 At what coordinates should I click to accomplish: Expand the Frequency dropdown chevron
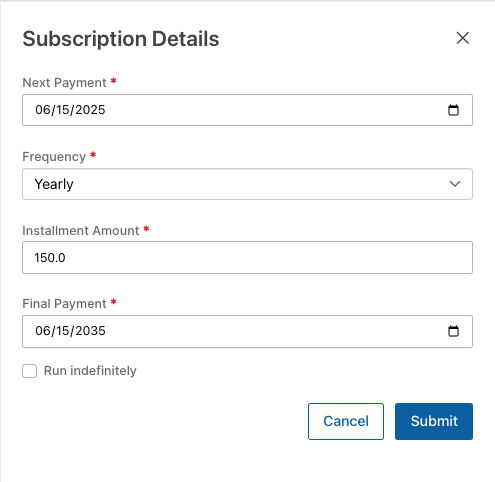coord(455,184)
